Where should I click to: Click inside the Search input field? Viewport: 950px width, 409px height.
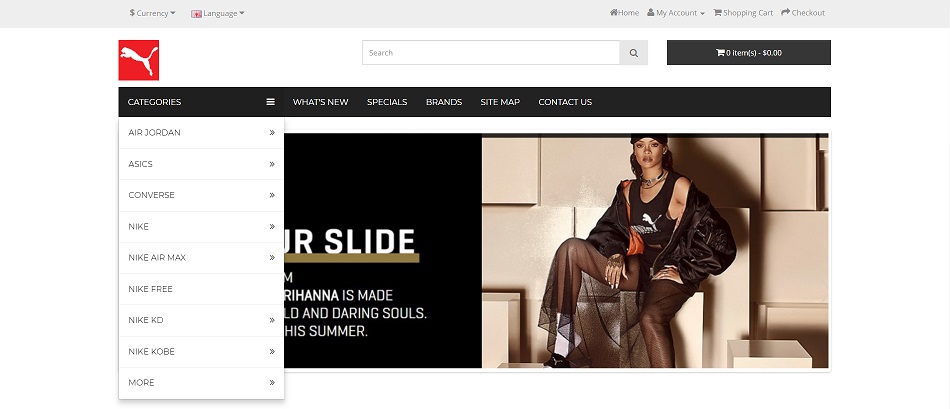click(491, 53)
